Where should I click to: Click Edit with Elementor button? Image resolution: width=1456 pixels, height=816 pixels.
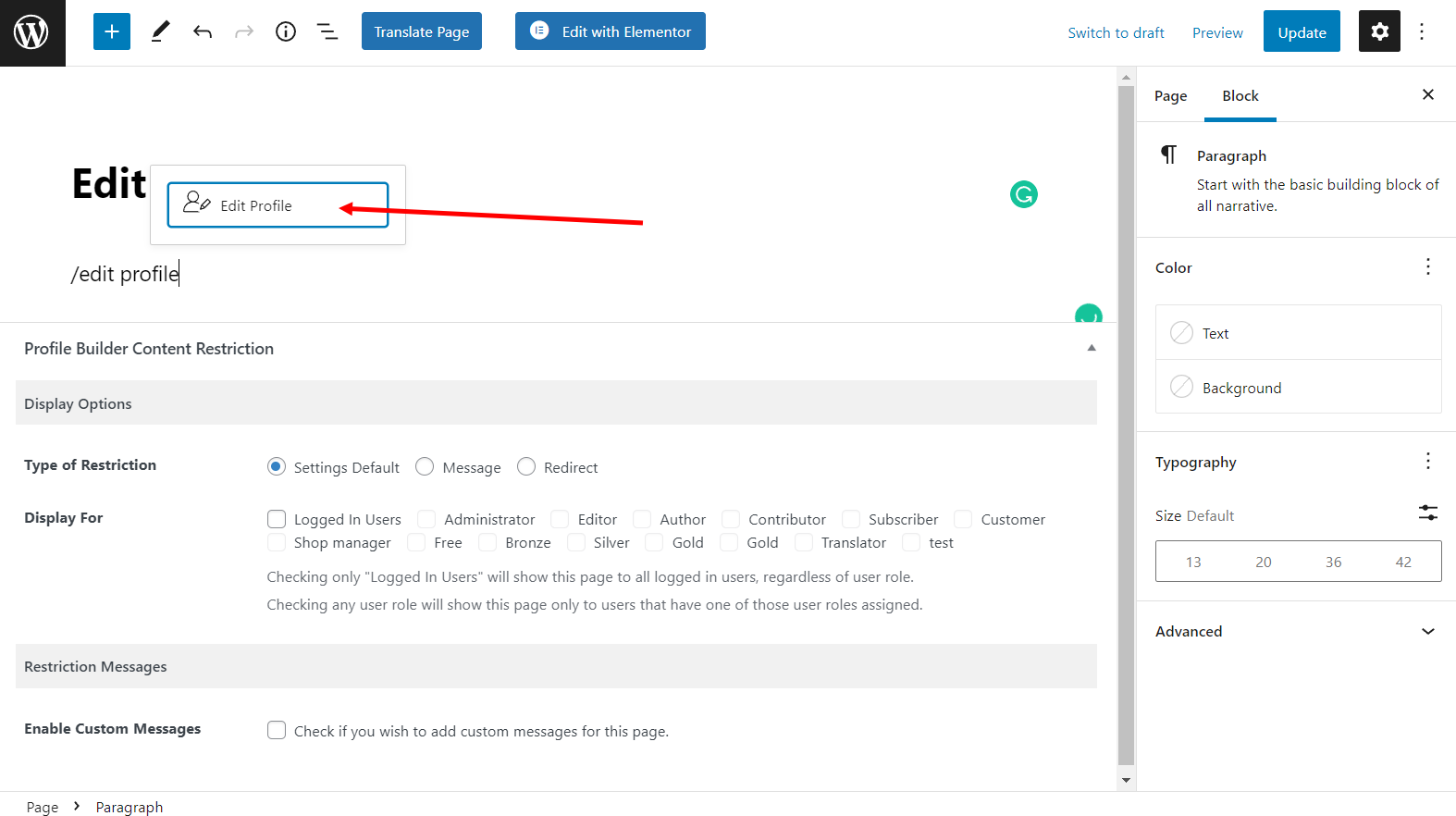pos(611,31)
